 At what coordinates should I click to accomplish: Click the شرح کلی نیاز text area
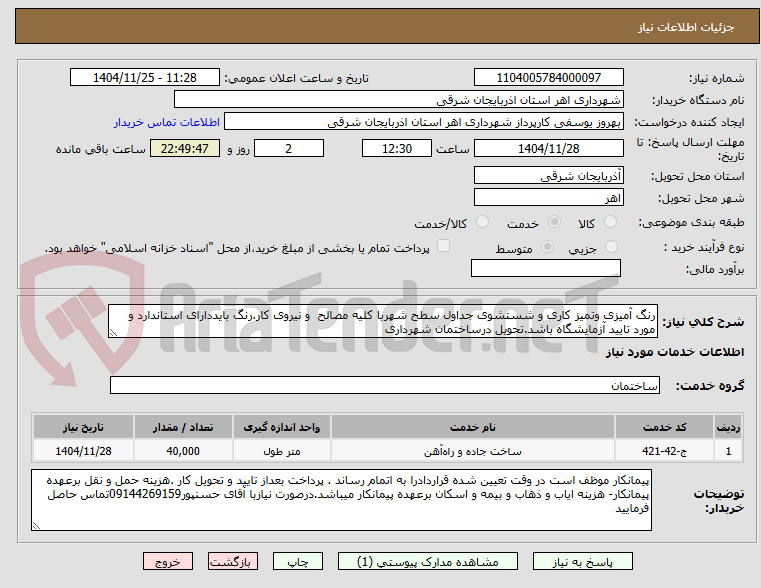click(x=382, y=321)
